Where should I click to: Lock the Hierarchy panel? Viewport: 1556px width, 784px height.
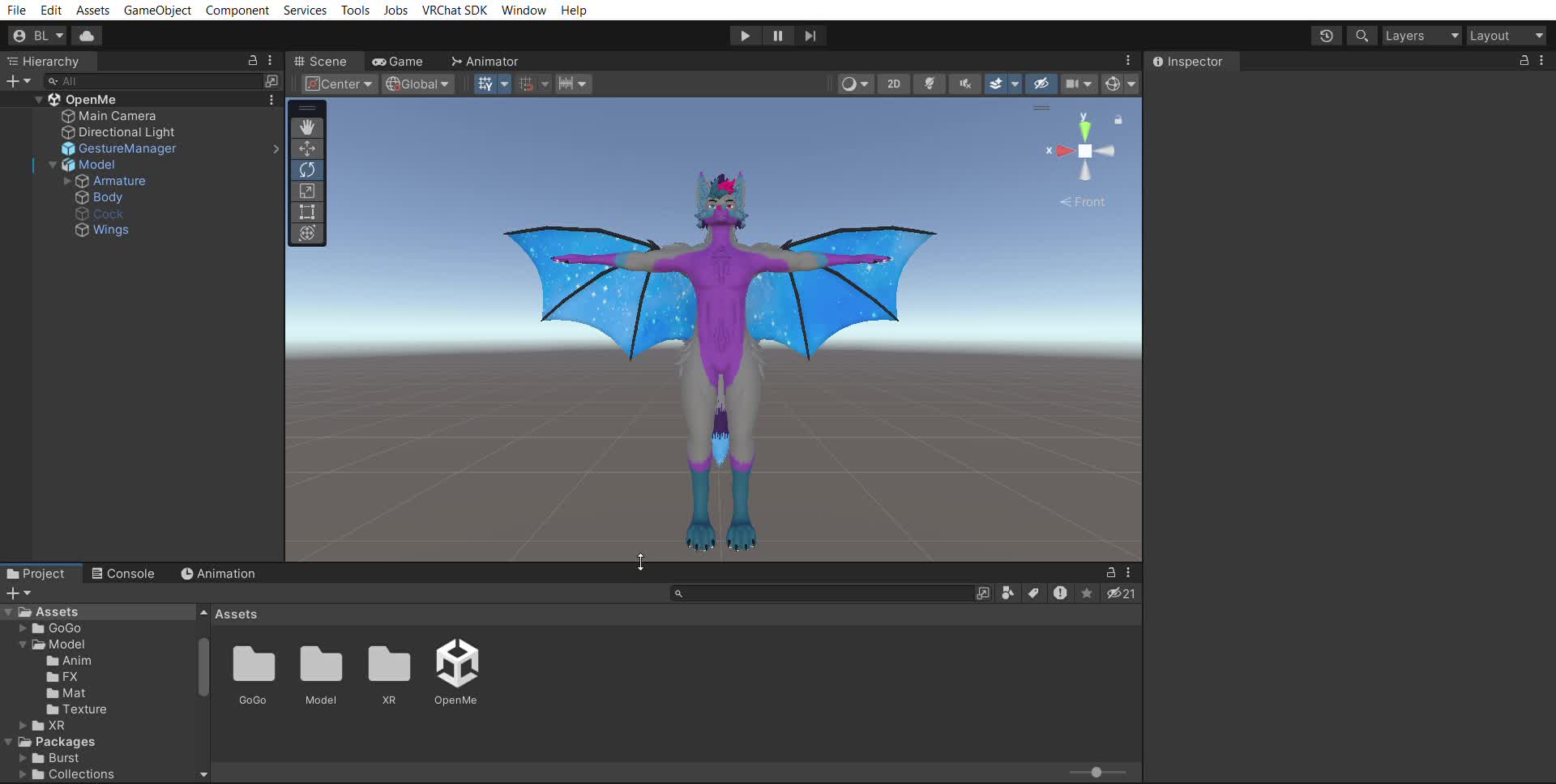[x=253, y=61]
